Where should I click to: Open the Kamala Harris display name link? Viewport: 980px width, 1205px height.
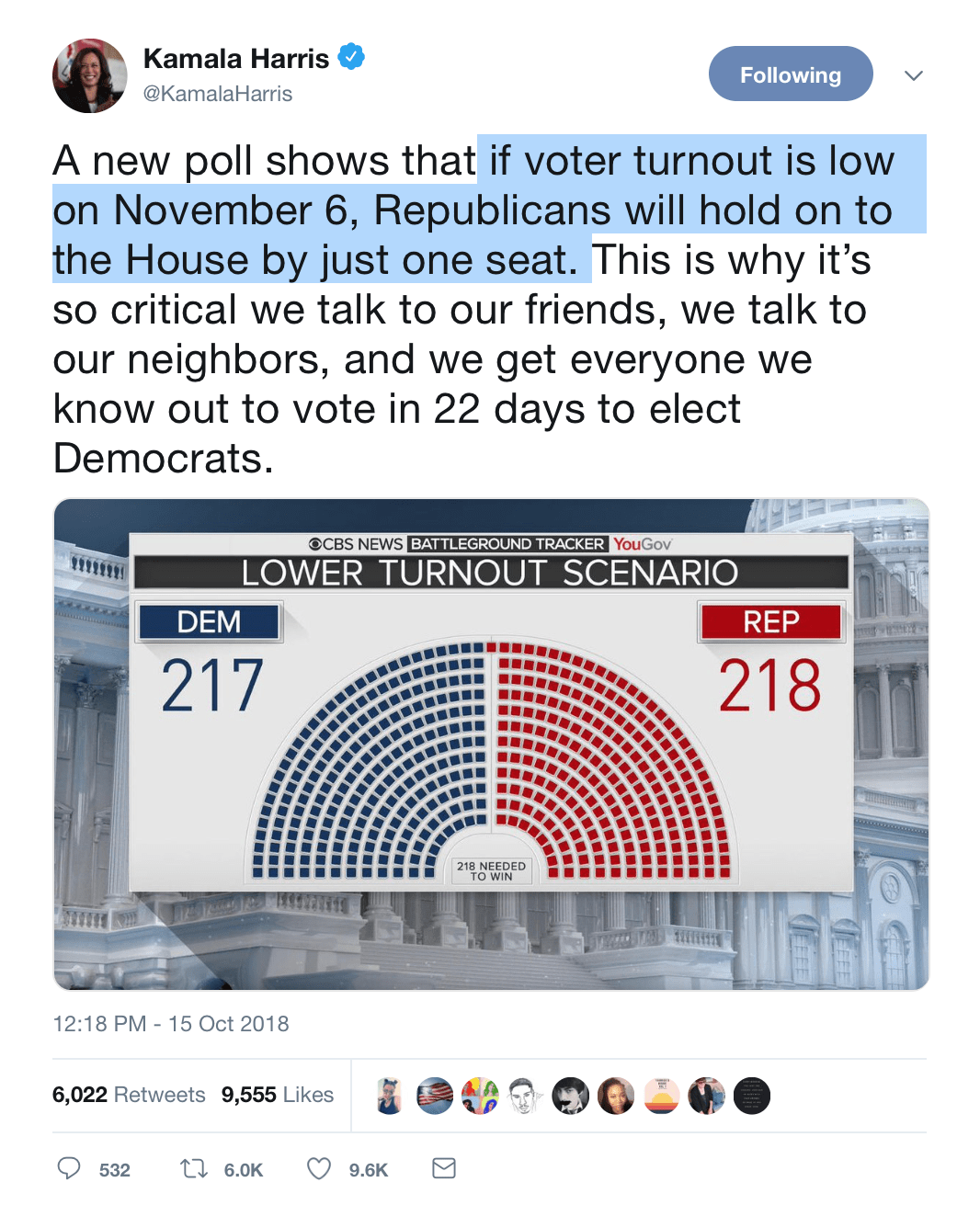pyautogui.click(x=236, y=59)
